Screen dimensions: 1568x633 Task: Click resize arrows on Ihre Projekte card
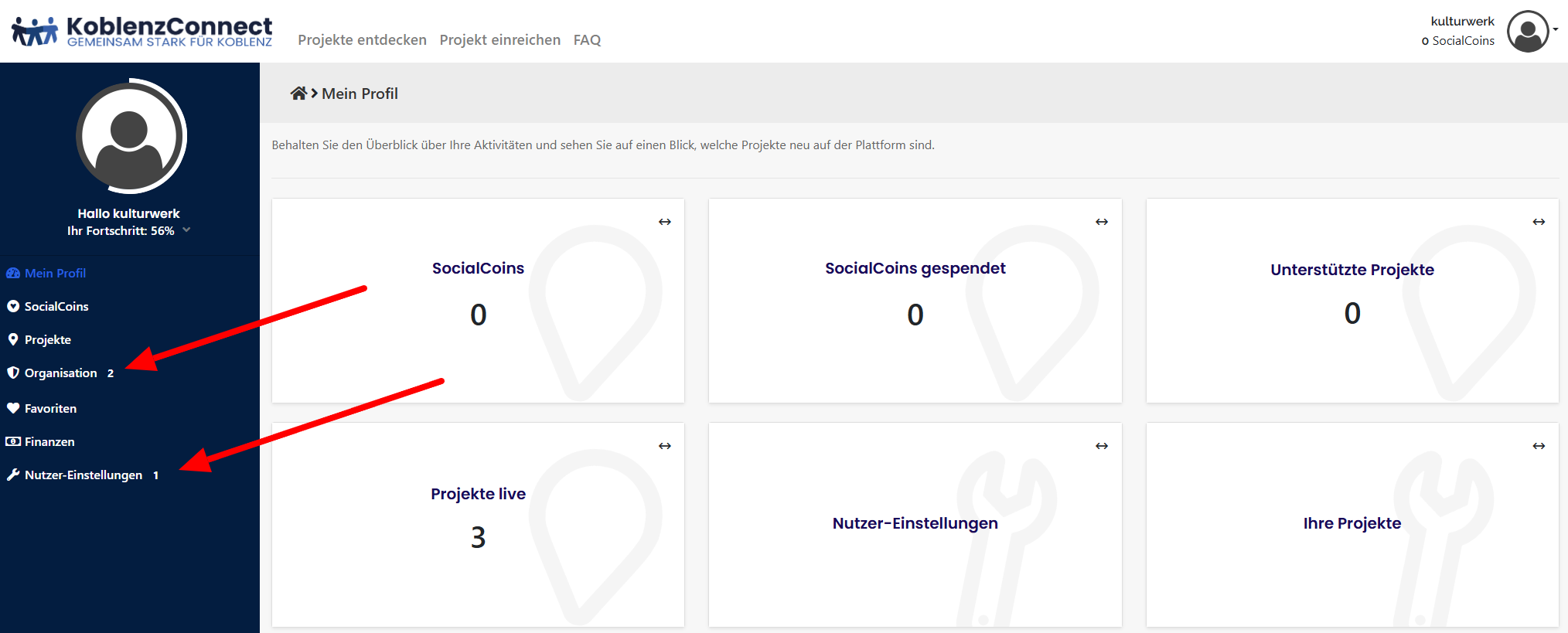[1539, 447]
